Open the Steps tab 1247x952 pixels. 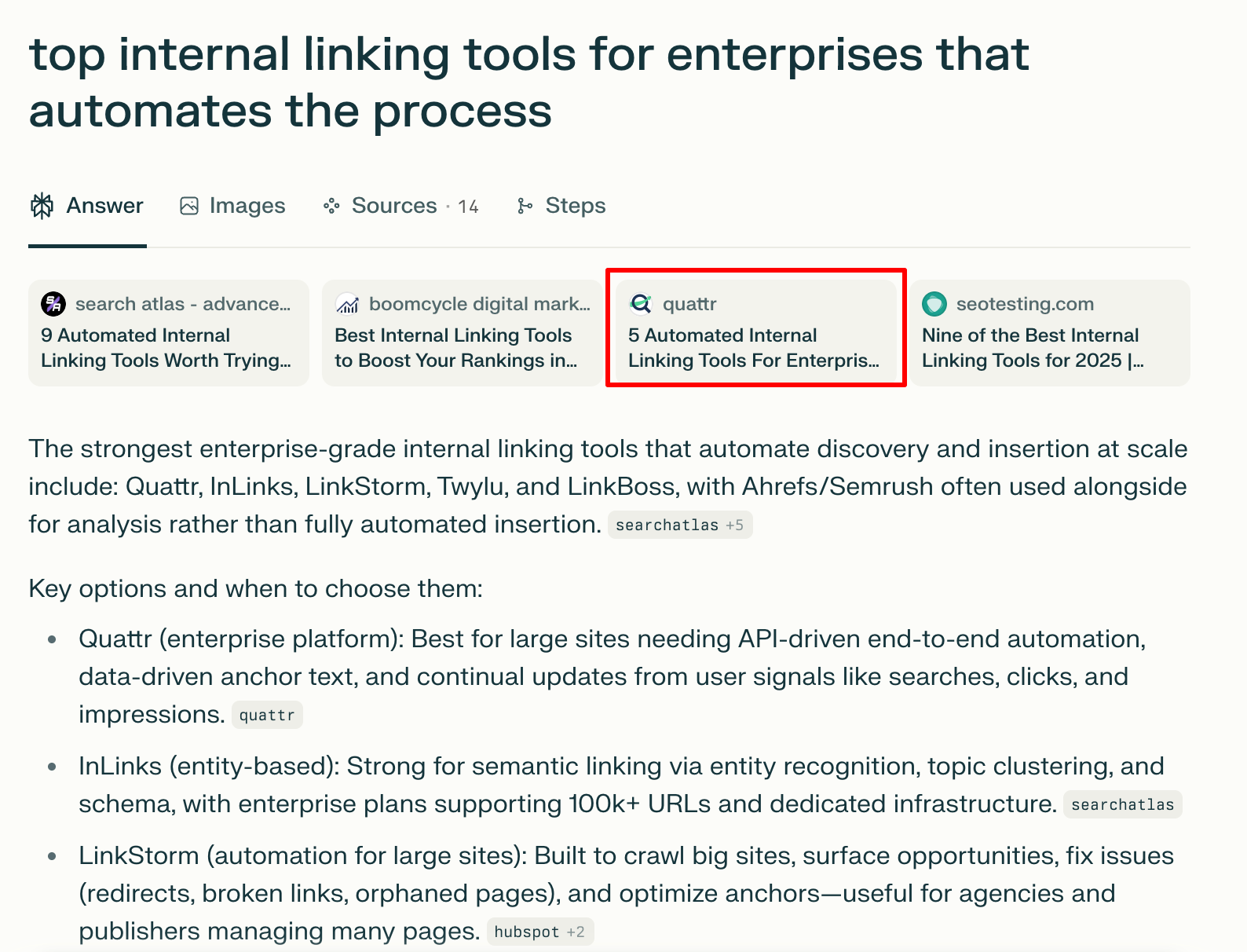point(561,206)
